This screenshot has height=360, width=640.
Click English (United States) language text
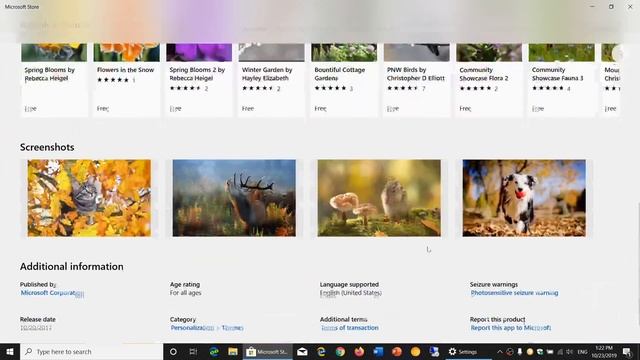pos(351,293)
